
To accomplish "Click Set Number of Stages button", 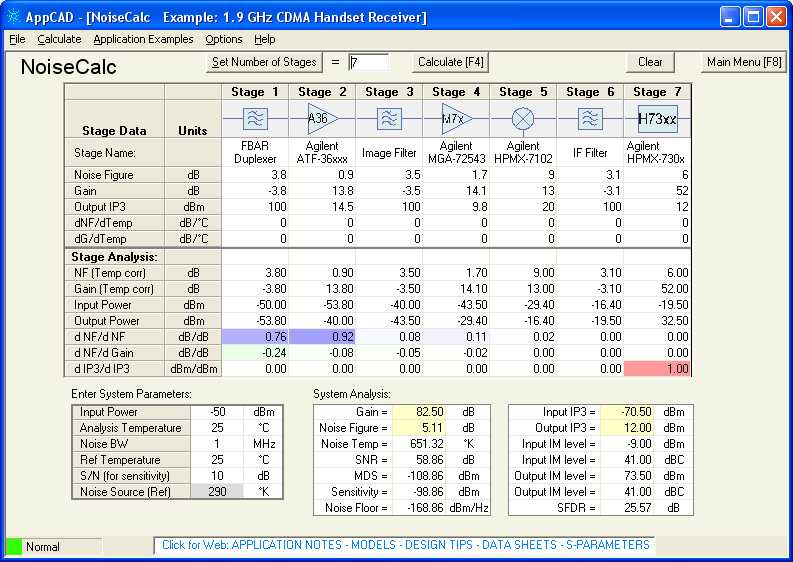I will point(263,62).
